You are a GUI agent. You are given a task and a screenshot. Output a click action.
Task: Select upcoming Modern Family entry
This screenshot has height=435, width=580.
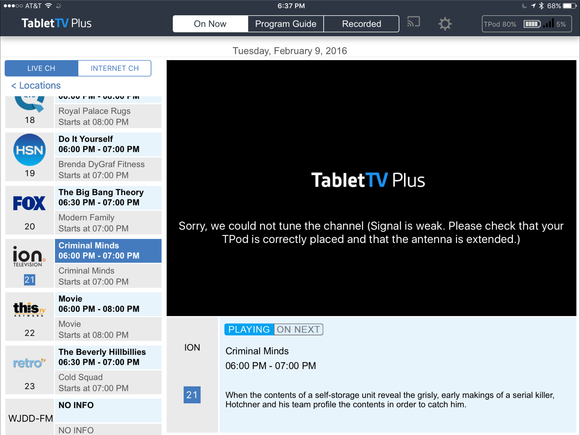tap(108, 223)
